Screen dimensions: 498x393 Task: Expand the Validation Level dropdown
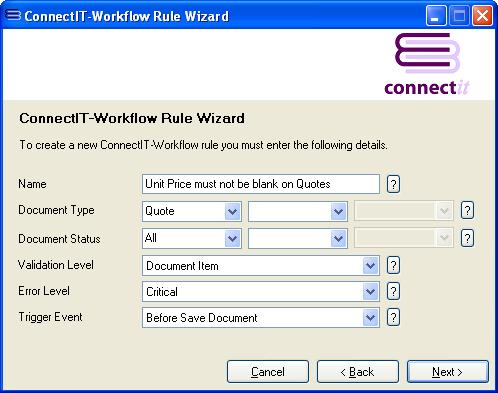[x=370, y=266]
